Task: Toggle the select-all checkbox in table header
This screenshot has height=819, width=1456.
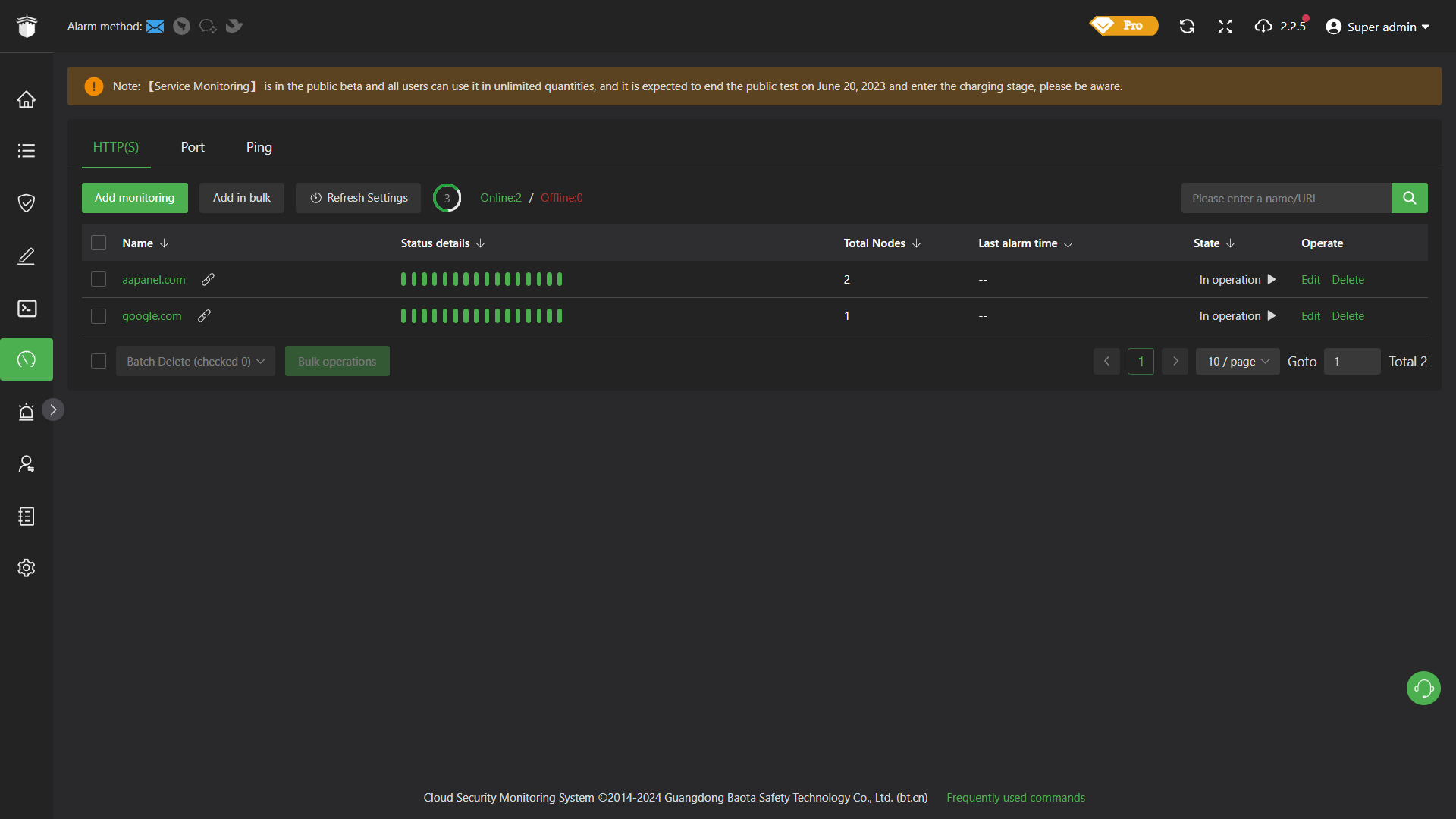Action: point(99,243)
